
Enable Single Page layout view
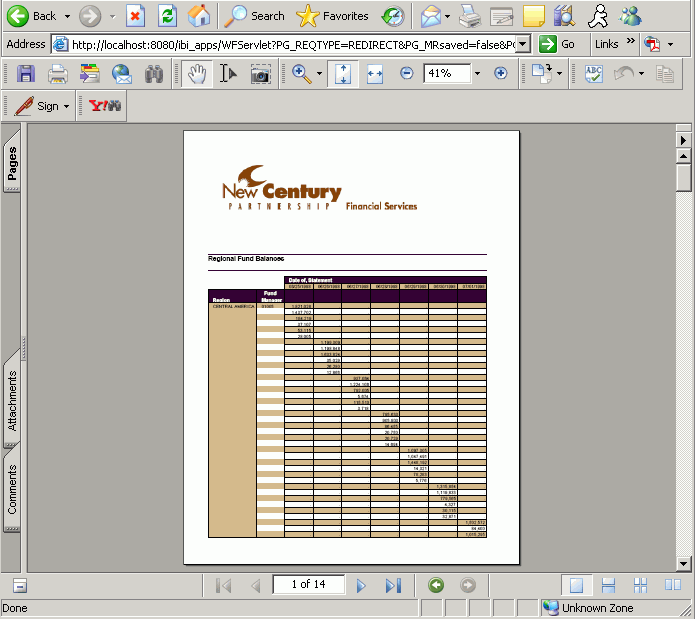[x=576, y=585]
